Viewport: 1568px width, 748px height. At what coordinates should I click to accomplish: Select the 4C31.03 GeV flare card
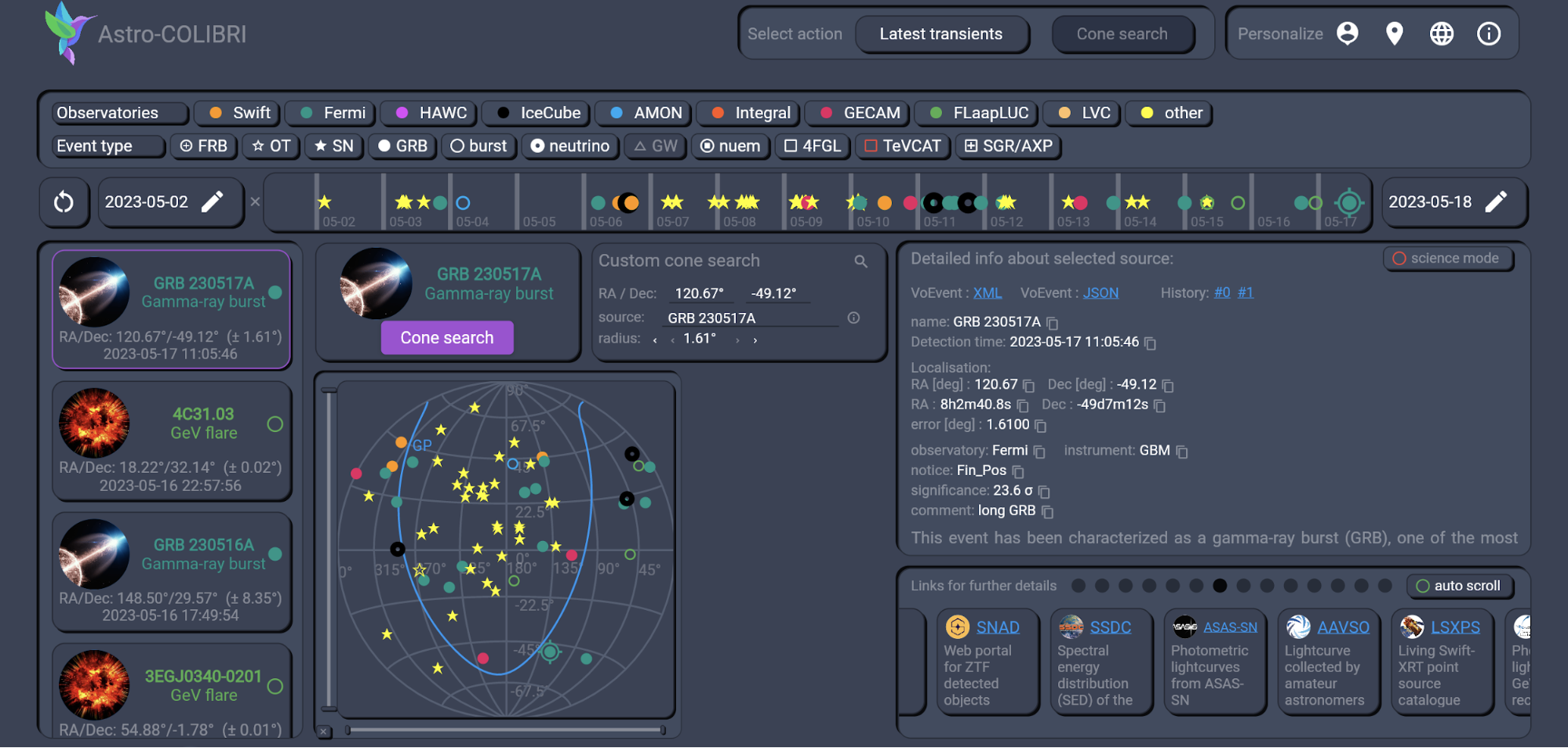pyautogui.click(x=172, y=441)
